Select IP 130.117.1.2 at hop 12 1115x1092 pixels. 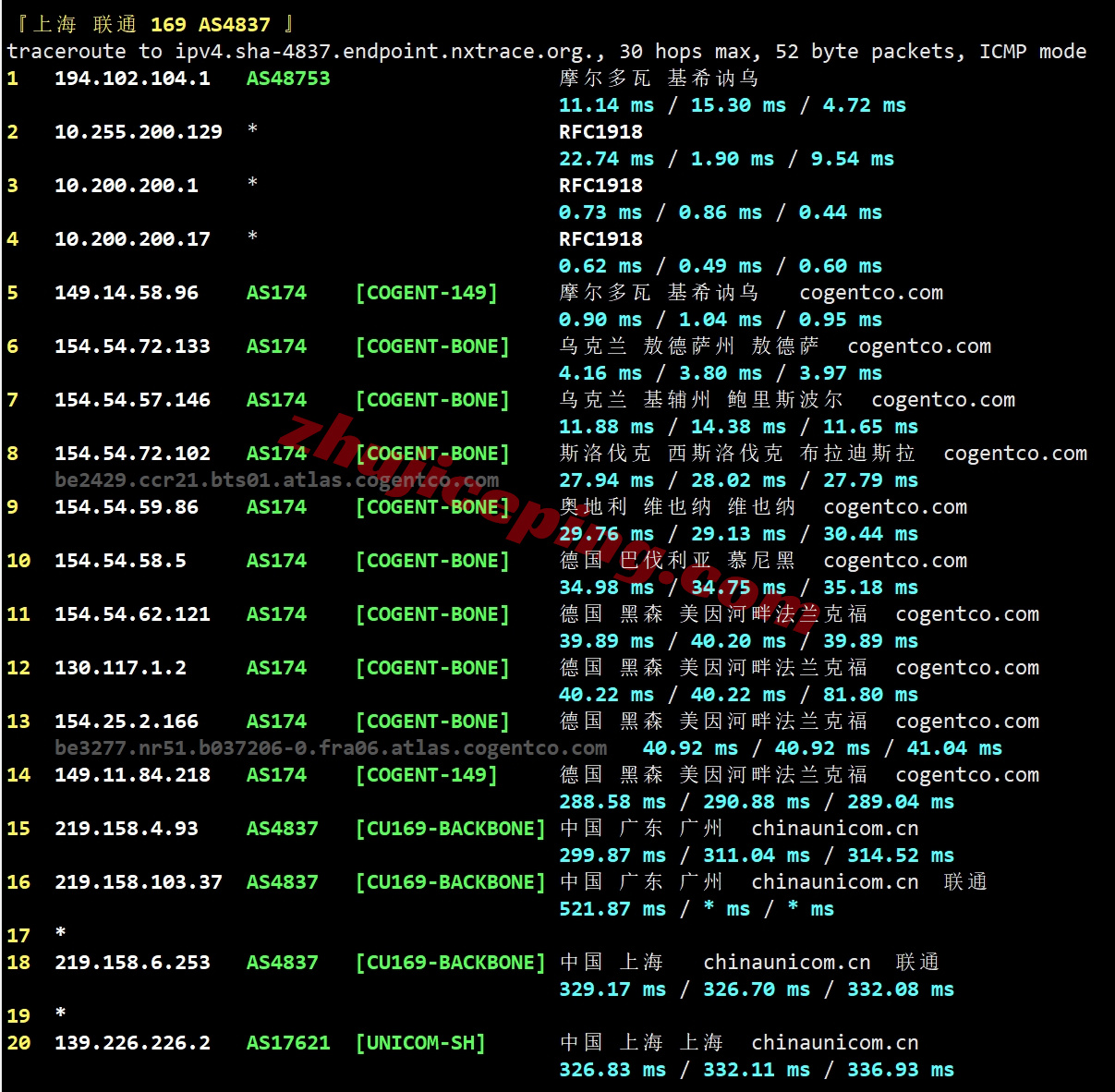(x=120, y=668)
